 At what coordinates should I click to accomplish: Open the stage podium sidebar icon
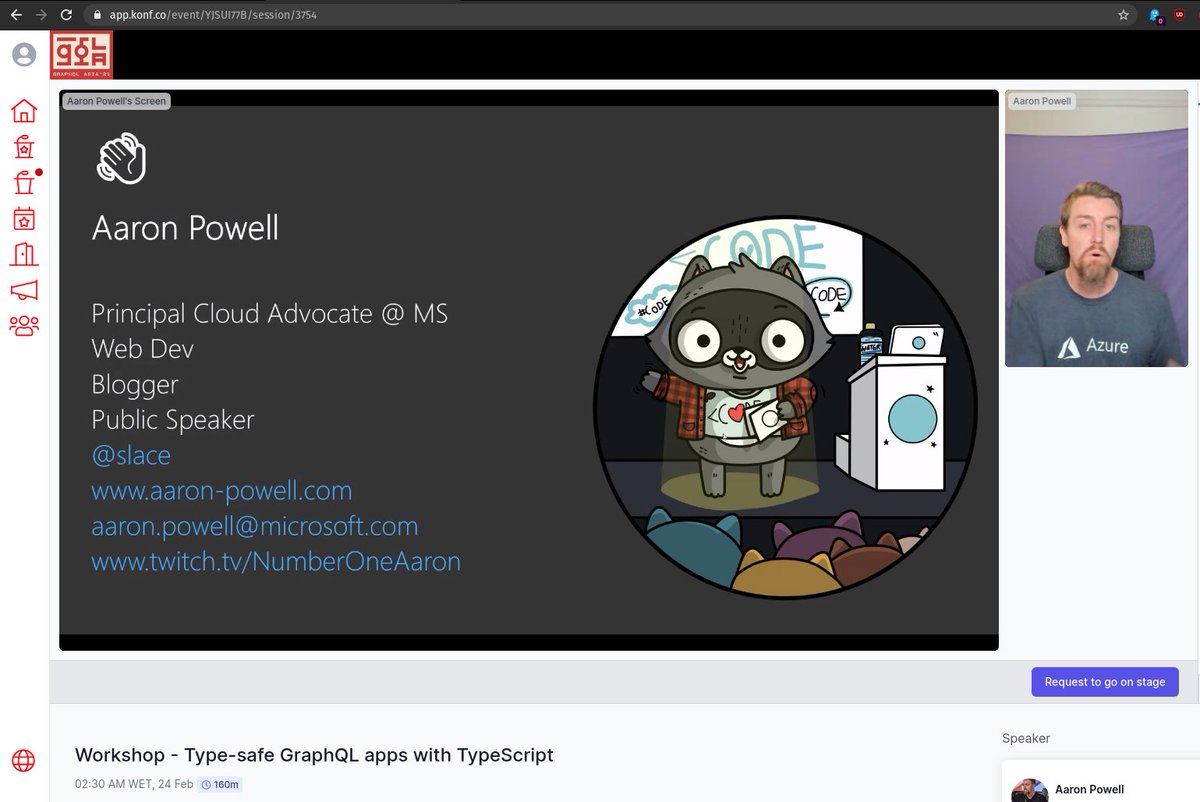[x=24, y=147]
